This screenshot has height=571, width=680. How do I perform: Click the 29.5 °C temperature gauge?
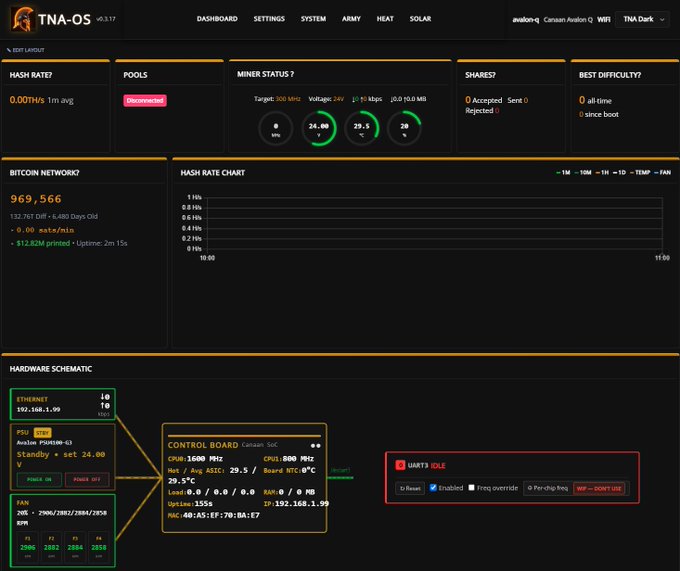(361, 128)
